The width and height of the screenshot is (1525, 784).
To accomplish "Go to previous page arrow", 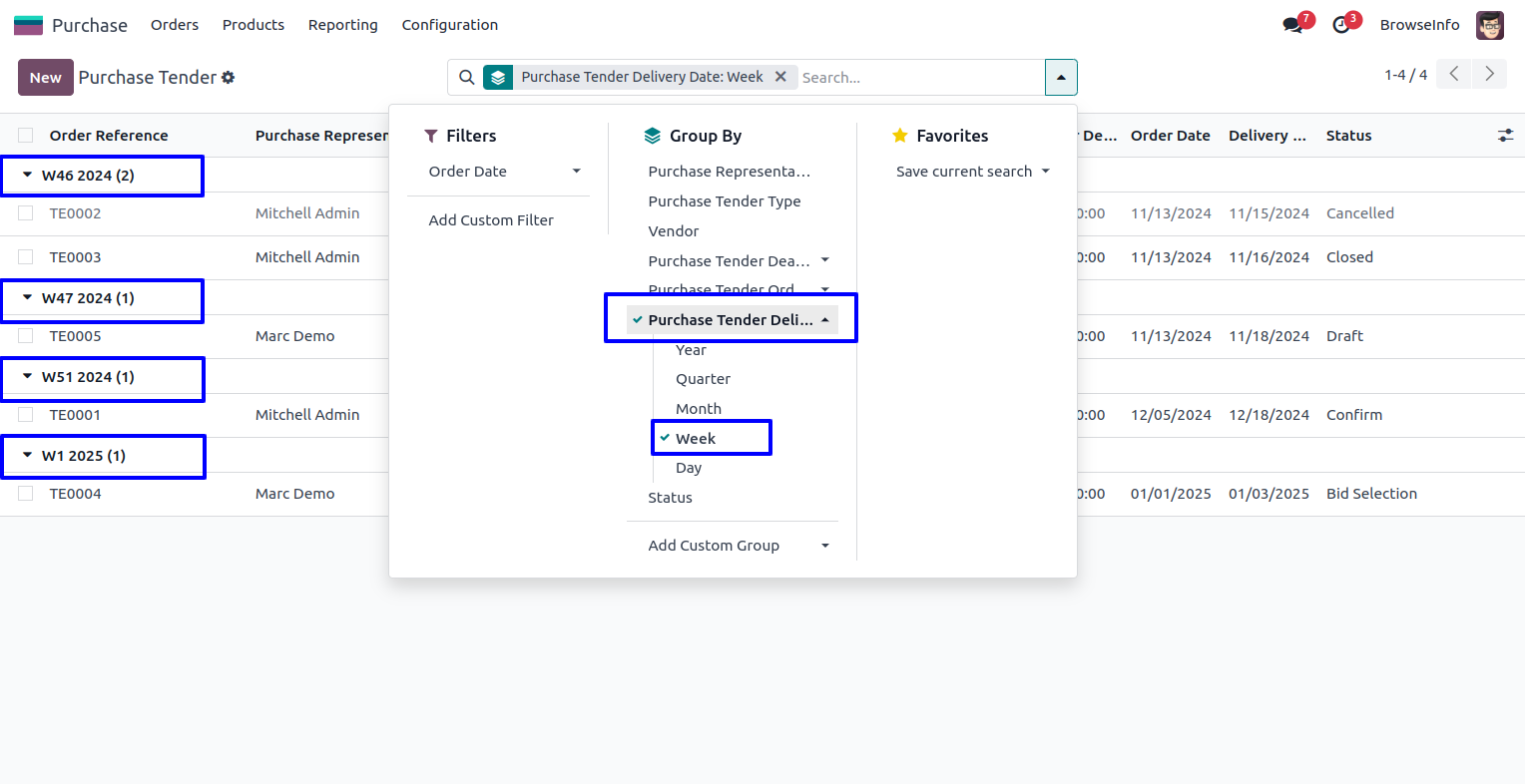I will 1454,74.
